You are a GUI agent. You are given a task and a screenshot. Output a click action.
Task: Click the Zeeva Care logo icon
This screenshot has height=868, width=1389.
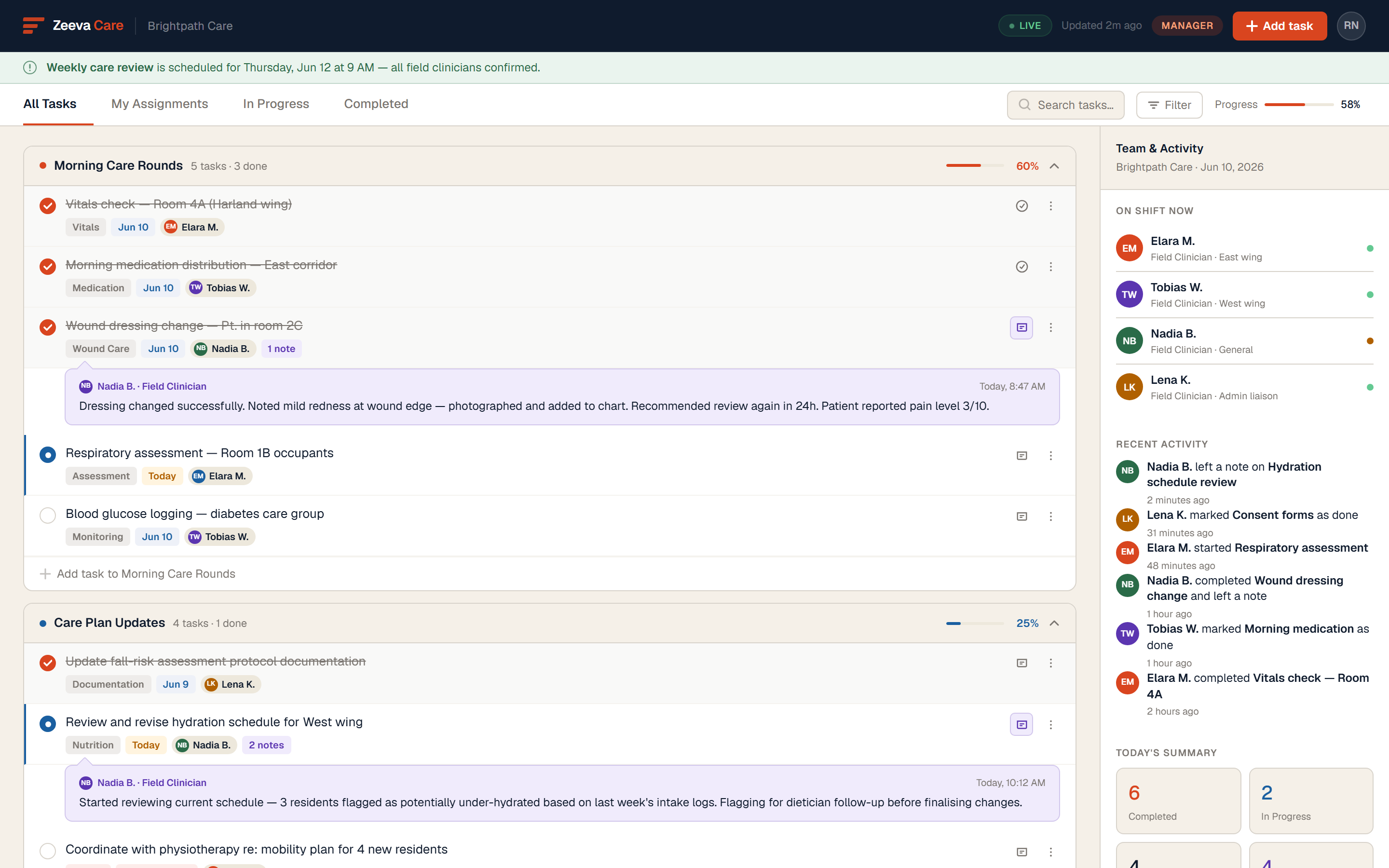pyautogui.click(x=33, y=26)
